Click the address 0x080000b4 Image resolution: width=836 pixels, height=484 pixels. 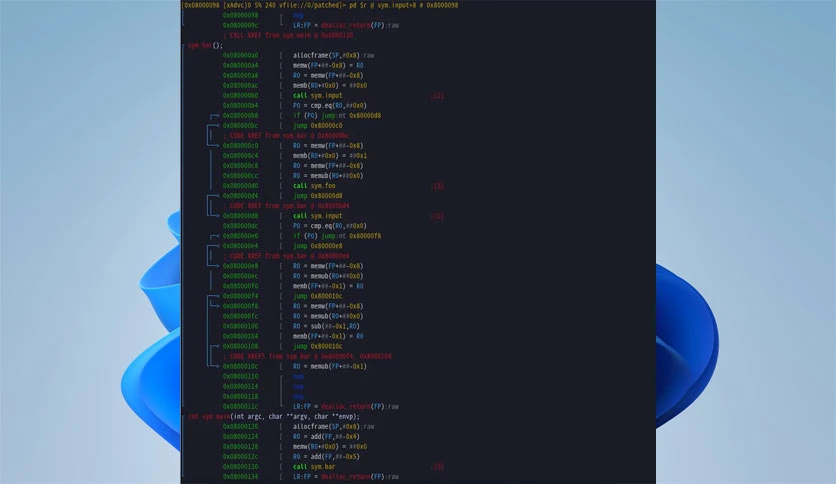coord(240,106)
